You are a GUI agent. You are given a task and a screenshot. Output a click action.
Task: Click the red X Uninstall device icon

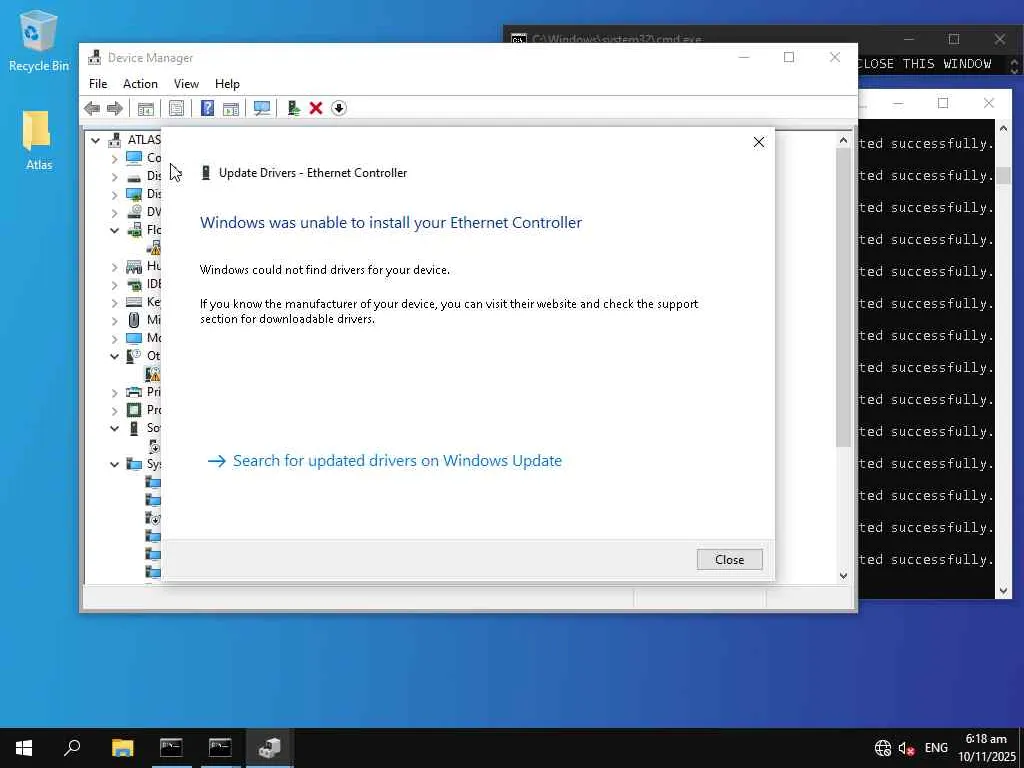coord(316,108)
